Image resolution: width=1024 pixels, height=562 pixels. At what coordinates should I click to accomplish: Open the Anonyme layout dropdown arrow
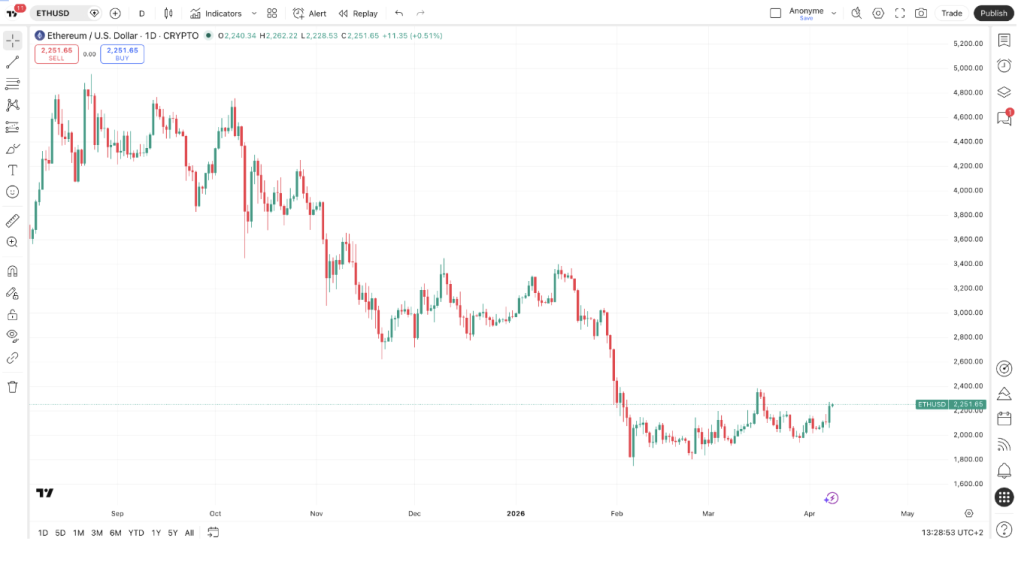(834, 13)
